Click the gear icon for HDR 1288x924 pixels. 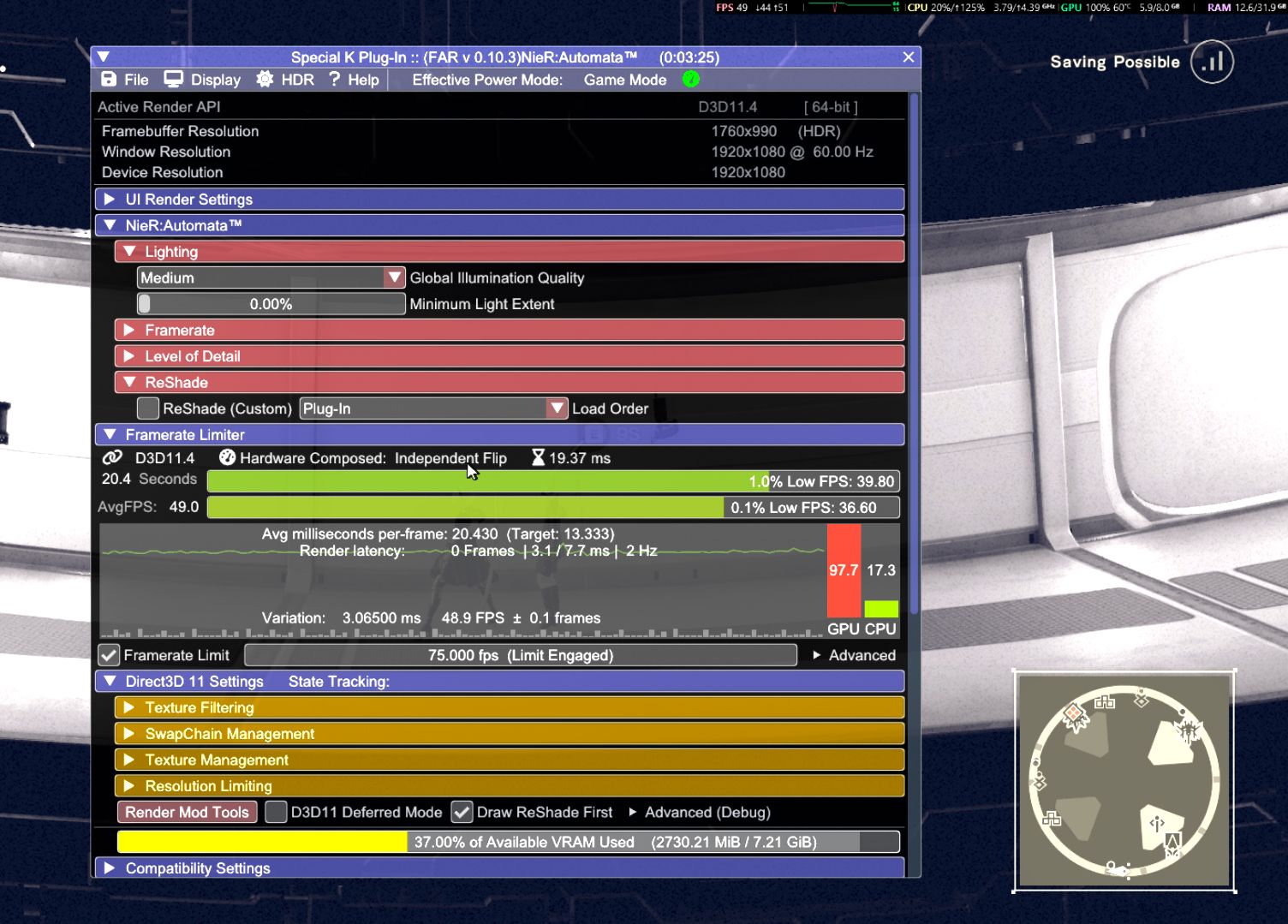265,80
